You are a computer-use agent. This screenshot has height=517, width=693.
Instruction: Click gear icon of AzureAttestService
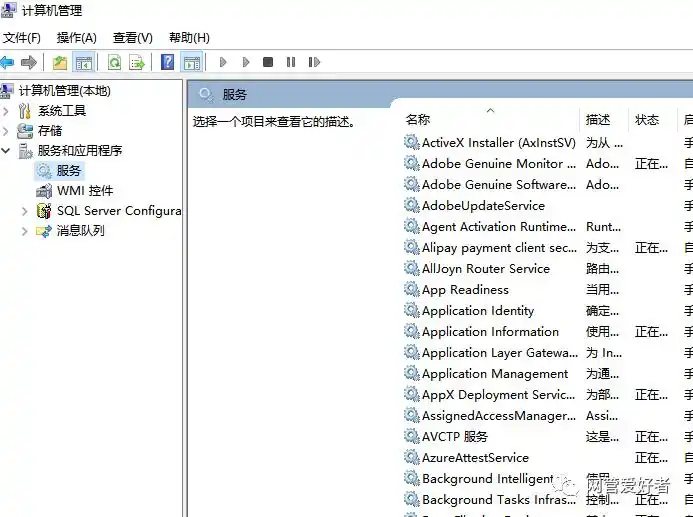pos(411,457)
